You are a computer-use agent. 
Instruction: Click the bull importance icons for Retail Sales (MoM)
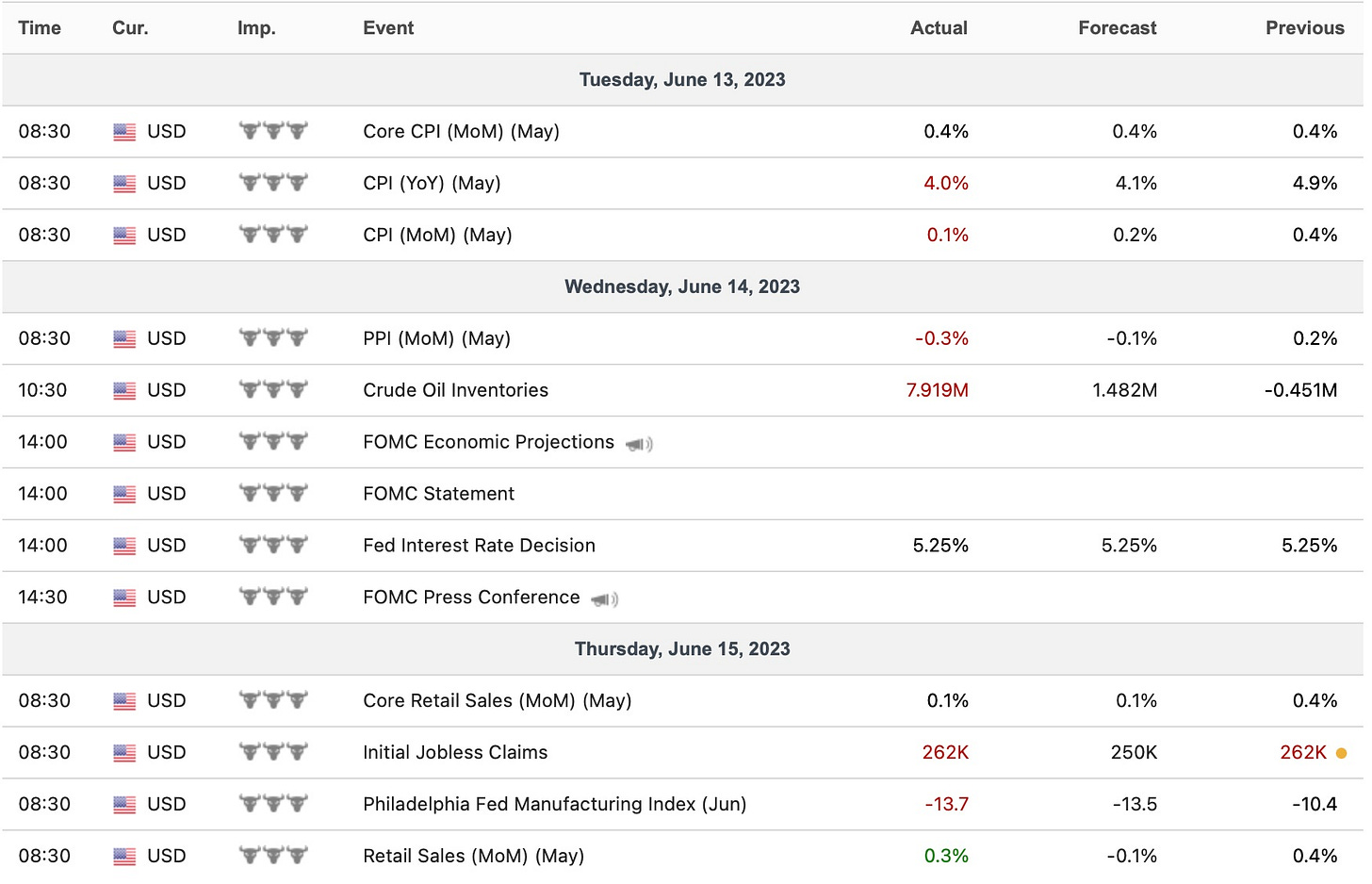pyautogui.click(x=273, y=855)
